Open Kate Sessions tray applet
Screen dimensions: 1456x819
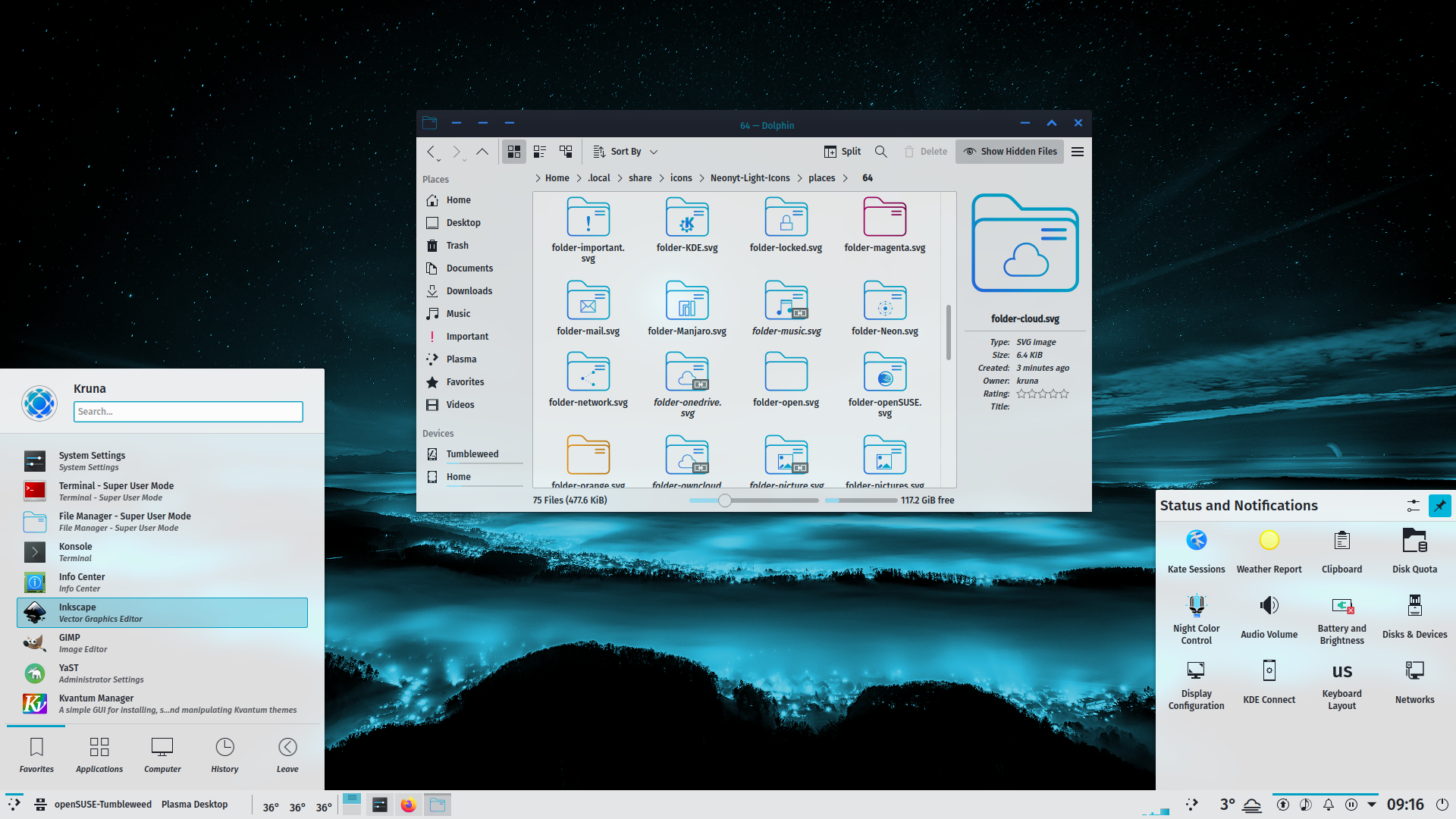click(x=1197, y=551)
